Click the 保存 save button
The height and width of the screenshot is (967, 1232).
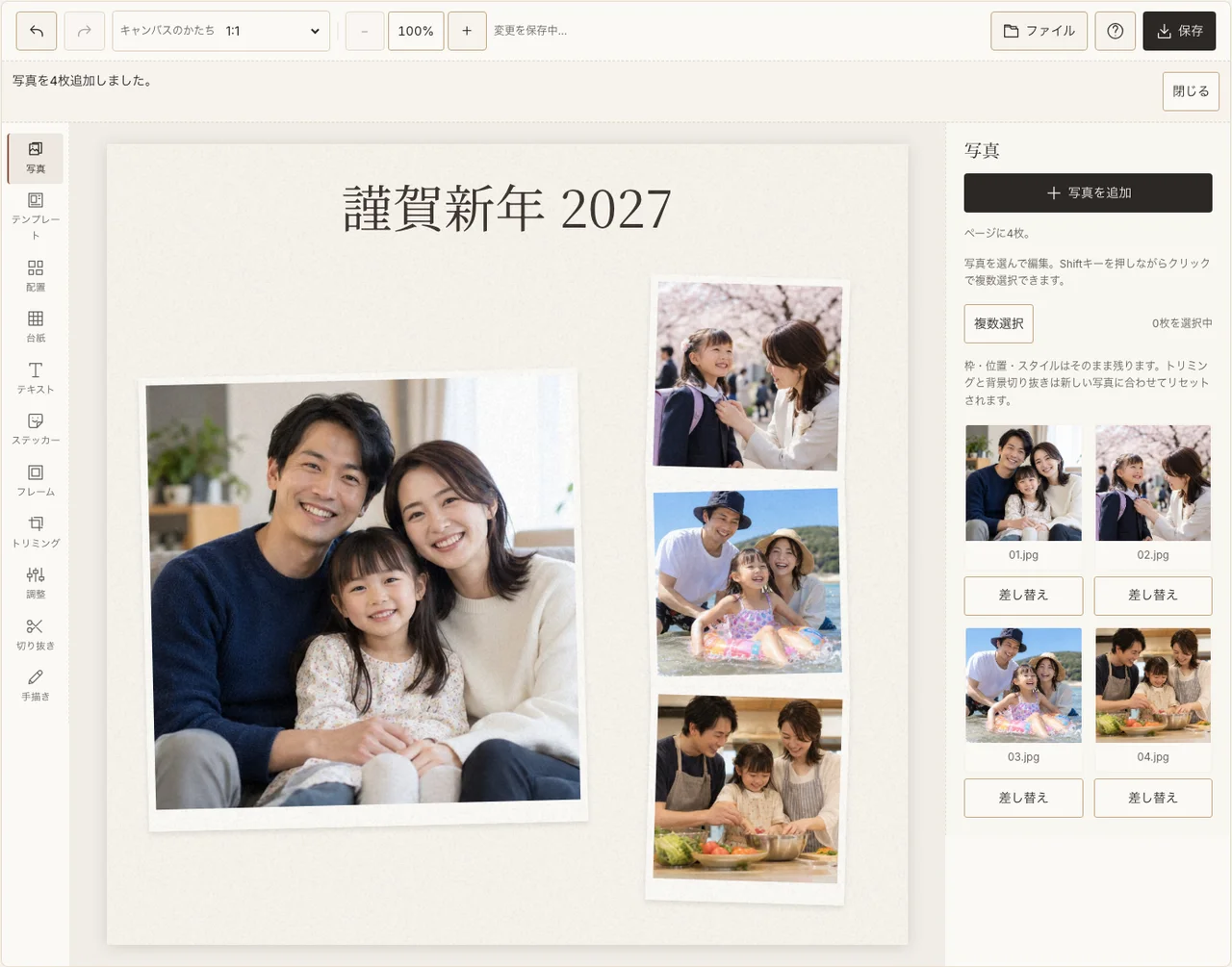pos(1179,31)
